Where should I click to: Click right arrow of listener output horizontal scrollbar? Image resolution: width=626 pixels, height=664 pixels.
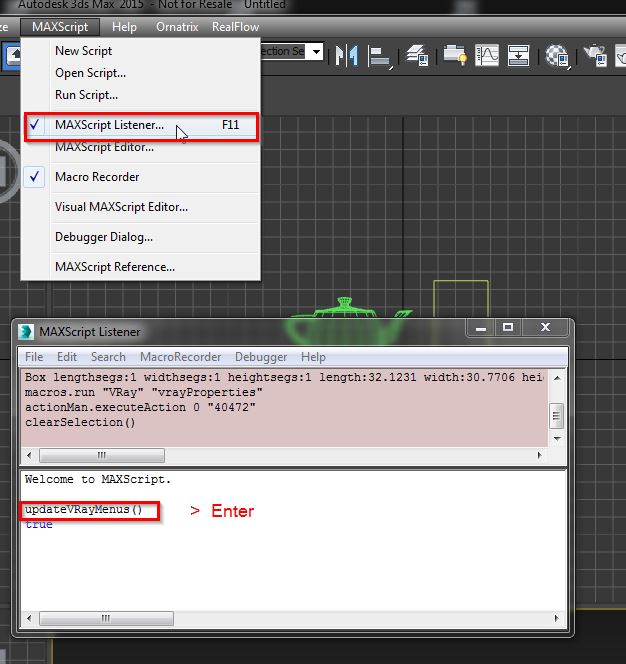[556, 618]
